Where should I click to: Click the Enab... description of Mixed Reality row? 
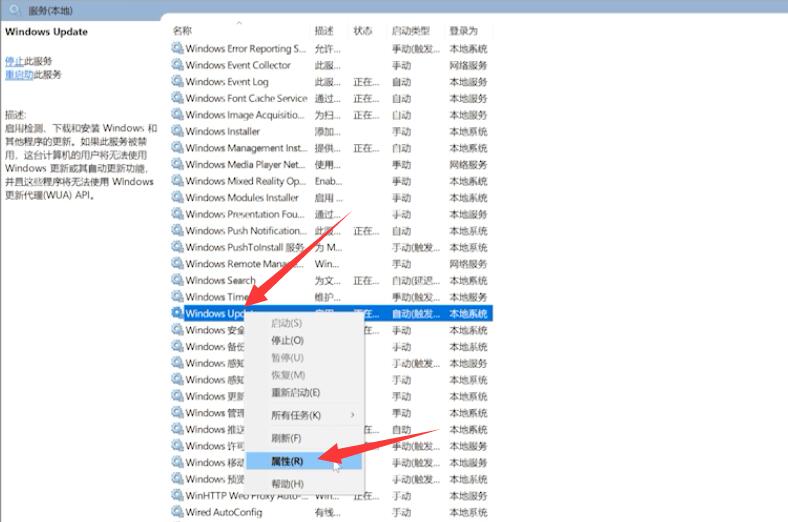(x=328, y=181)
